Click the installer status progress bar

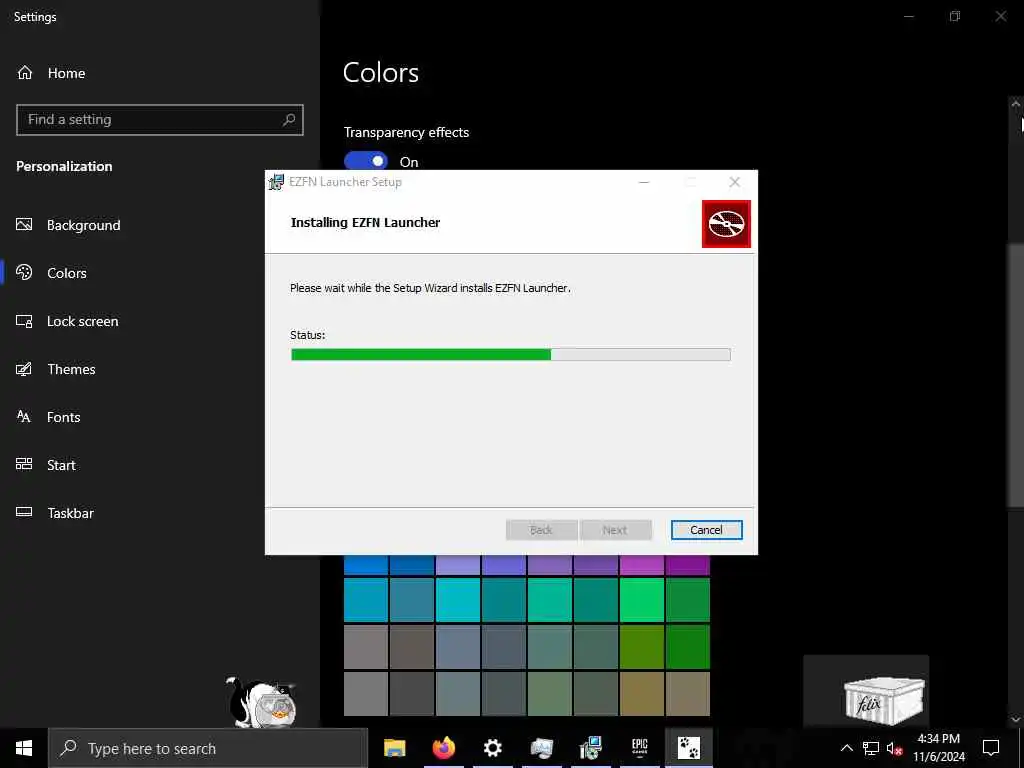click(x=511, y=355)
